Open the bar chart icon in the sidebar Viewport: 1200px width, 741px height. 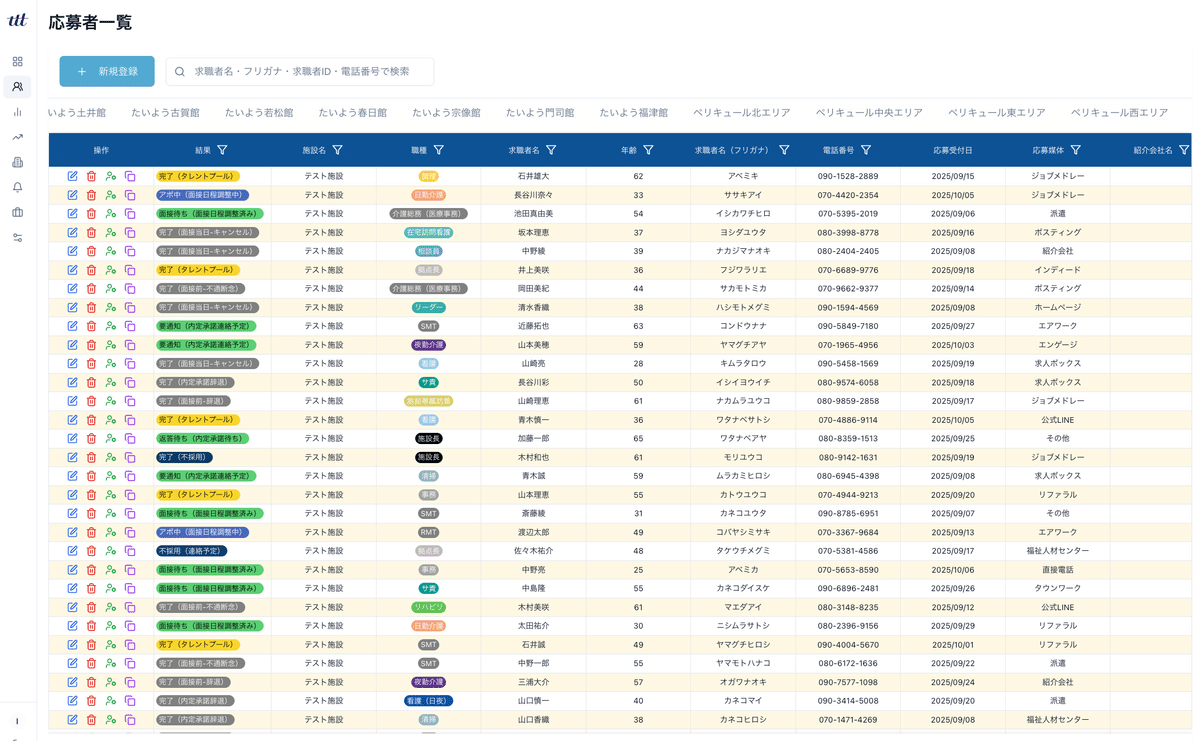(17, 112)
